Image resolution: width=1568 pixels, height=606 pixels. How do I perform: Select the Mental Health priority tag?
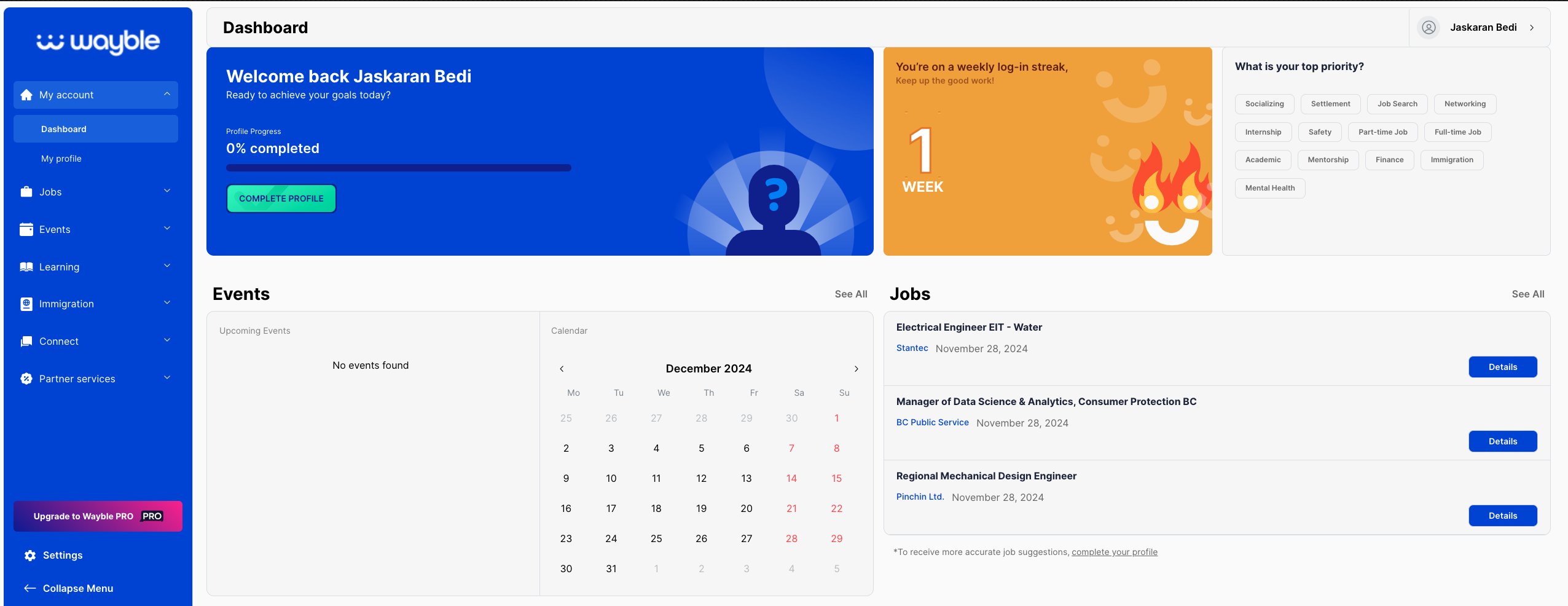pos(1269,188)
